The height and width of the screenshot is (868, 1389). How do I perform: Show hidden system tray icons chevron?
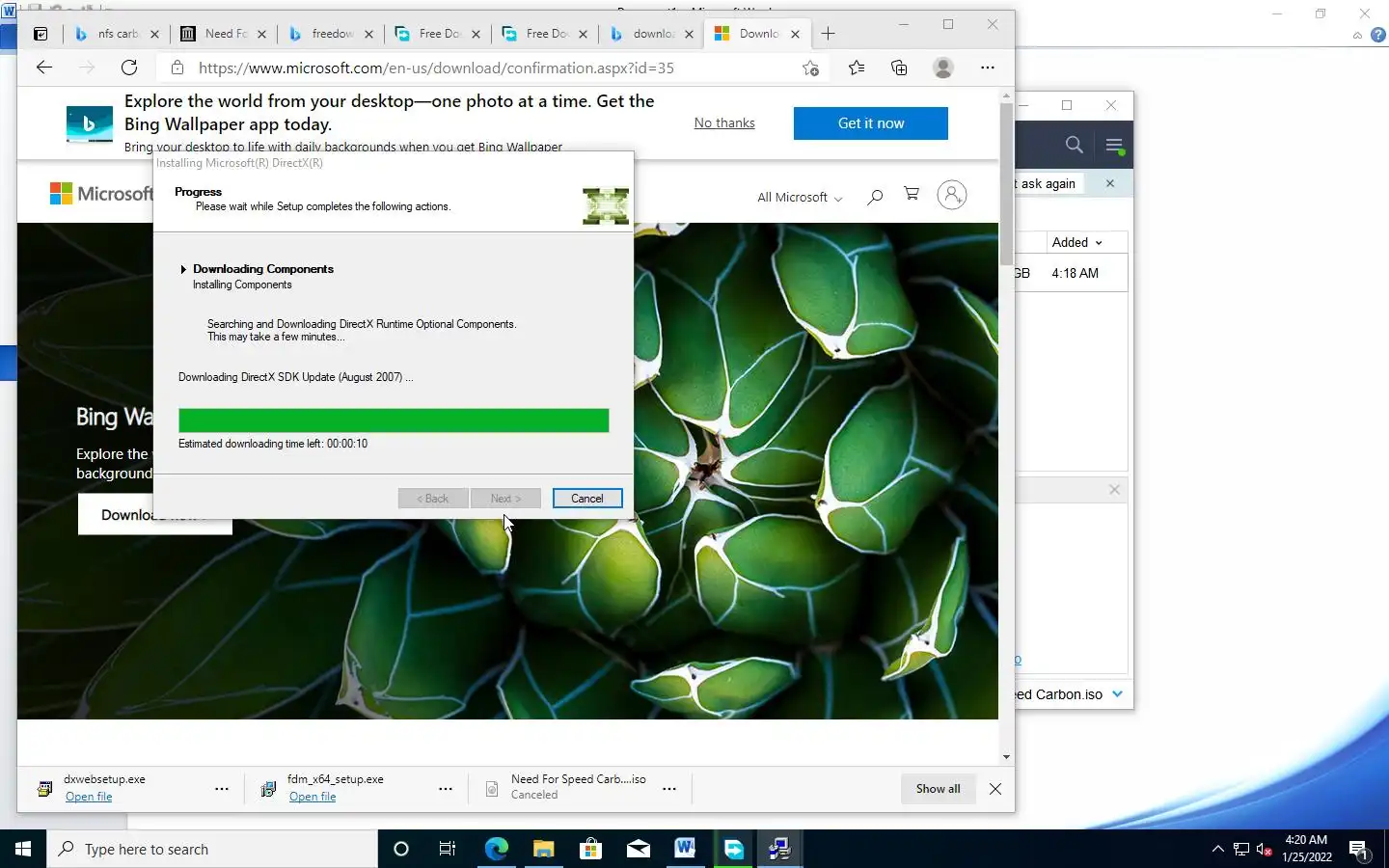point(1217,849)
